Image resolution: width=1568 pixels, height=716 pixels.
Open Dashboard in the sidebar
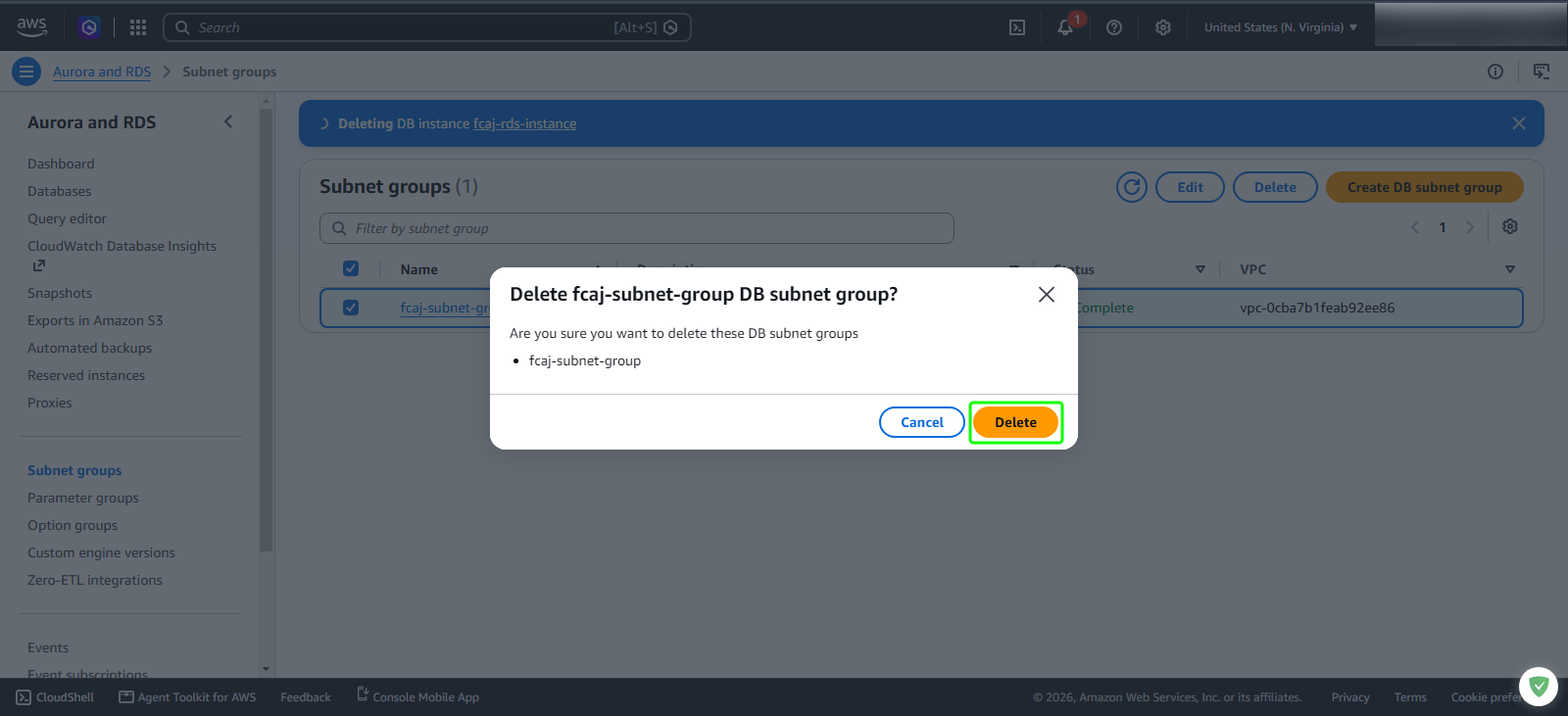(61, 164)
